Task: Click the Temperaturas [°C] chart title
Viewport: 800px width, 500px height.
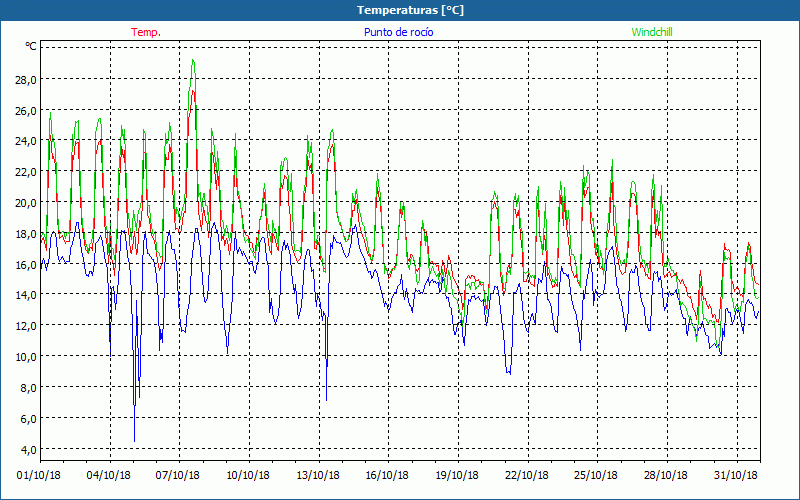Action: [x=410, y=10]
